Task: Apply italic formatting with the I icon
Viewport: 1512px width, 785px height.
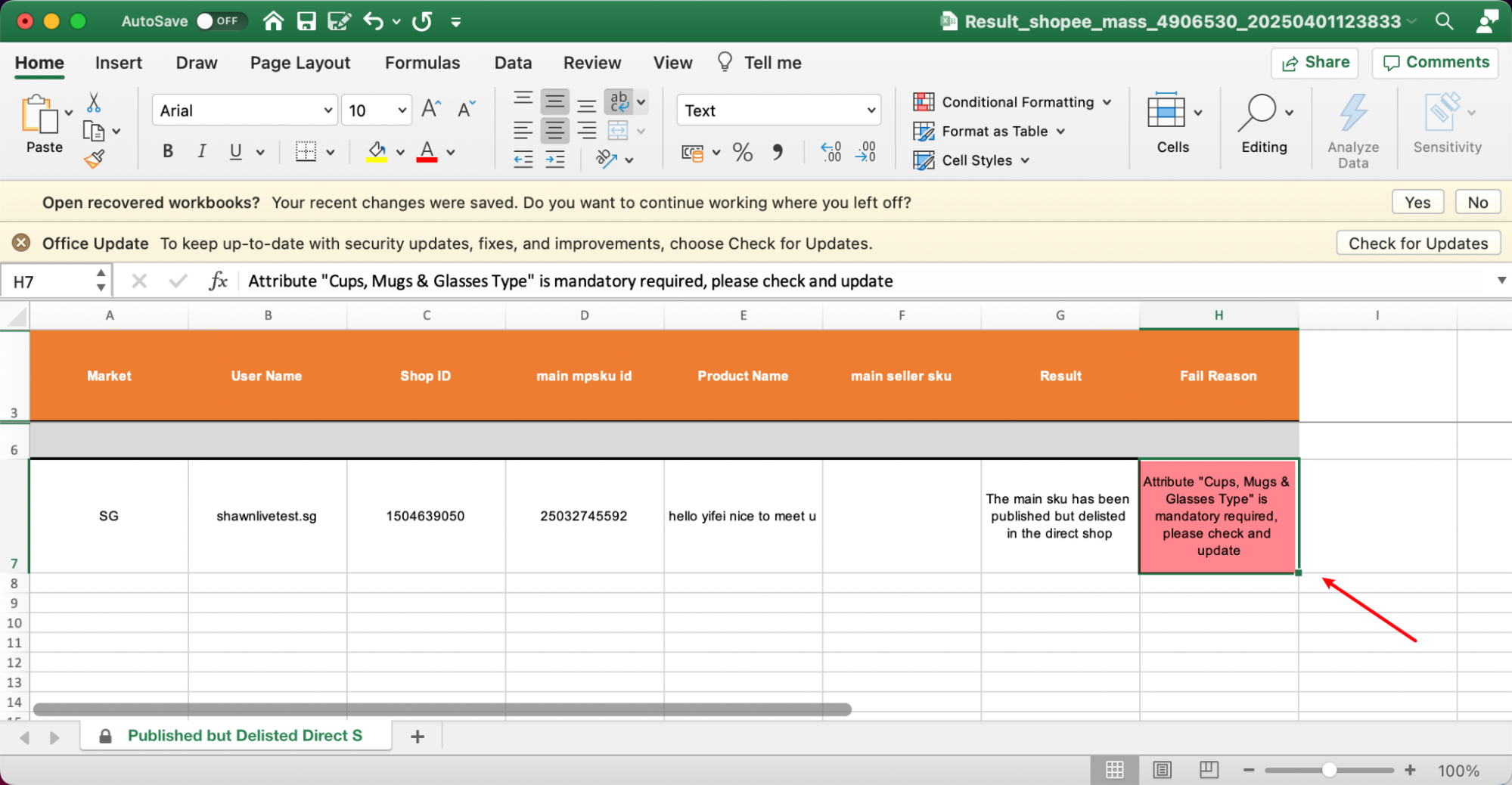Action: (201, 152)
